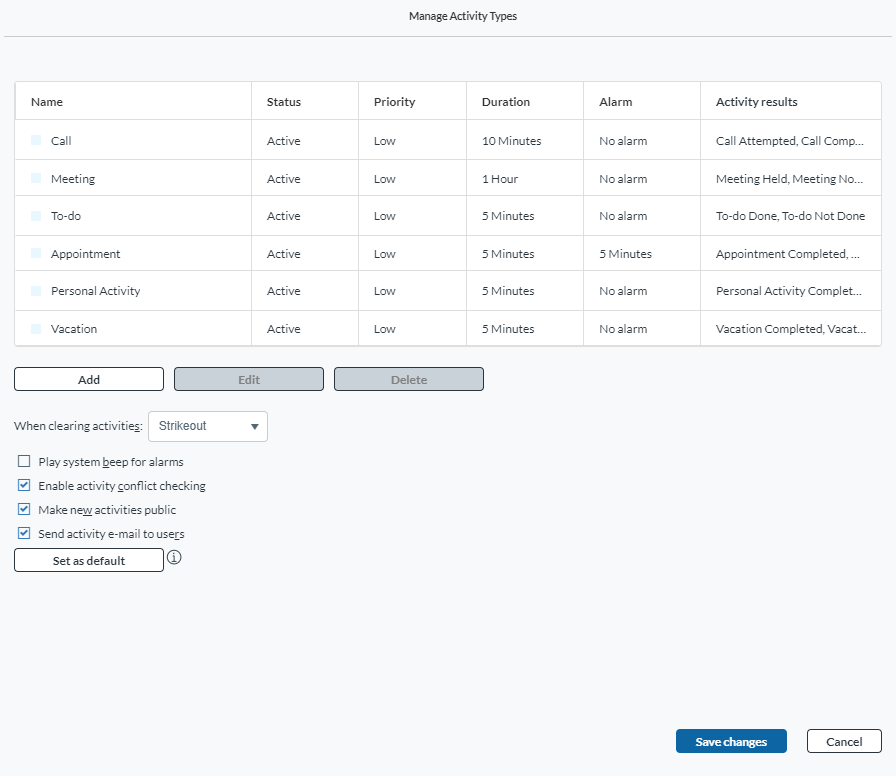Viewport: 896px width, 776px height.
Task: Select the To-do activity name
Action: [x=66, y=216]
